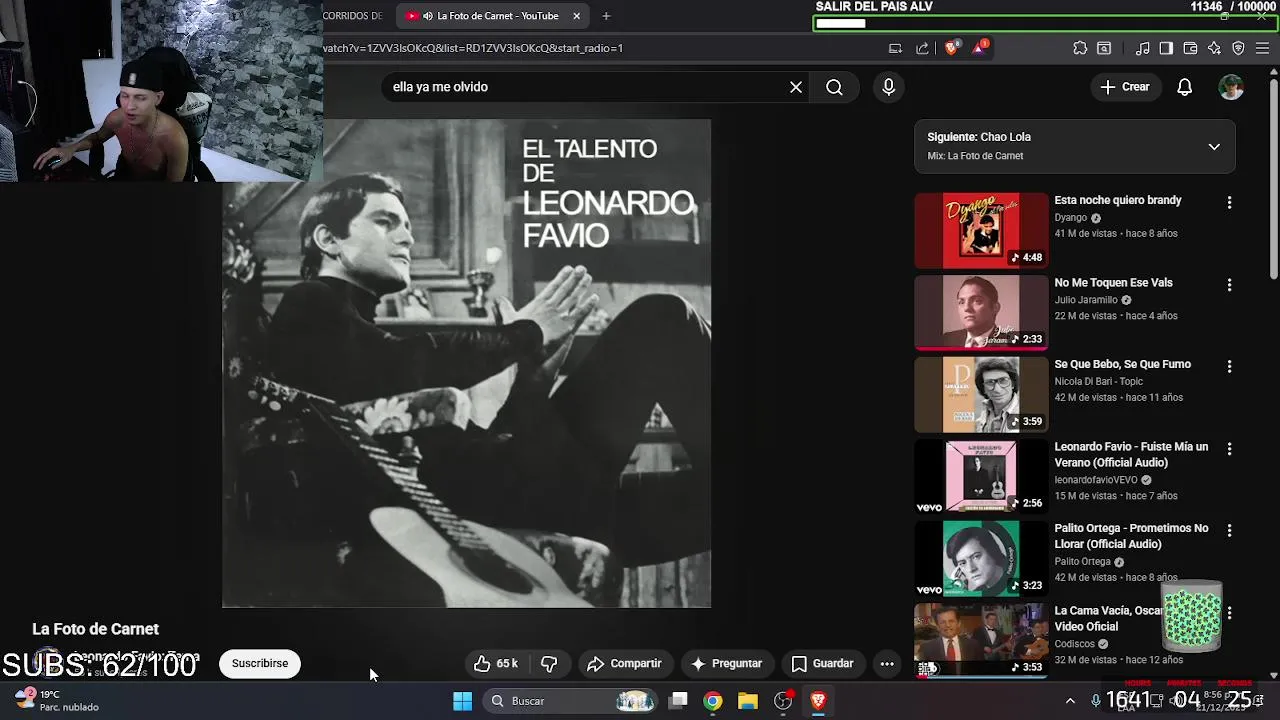
Task: Dislike the video with thumbs down
Action: (549, 664)
